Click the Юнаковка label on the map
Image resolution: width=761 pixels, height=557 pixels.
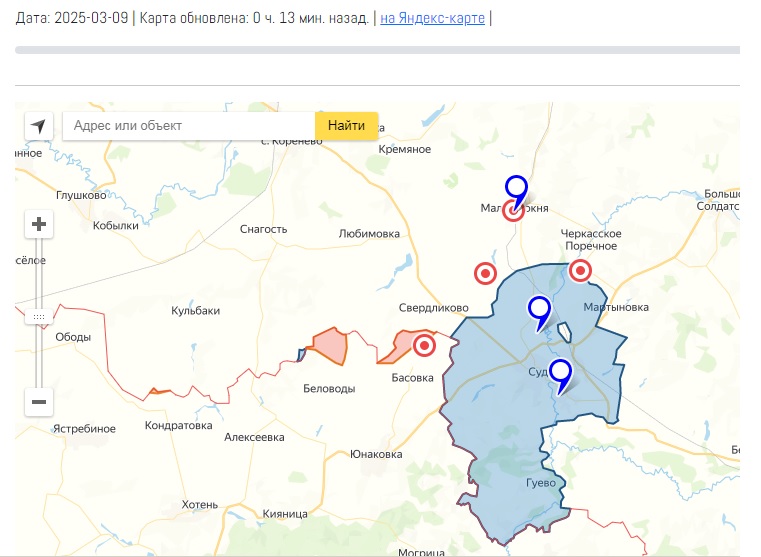376,454
